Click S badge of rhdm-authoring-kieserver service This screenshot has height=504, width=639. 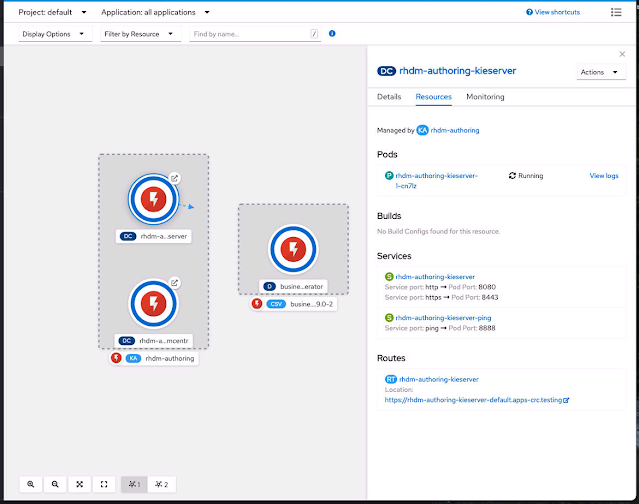pyautogui.click(x=389, y=277)
